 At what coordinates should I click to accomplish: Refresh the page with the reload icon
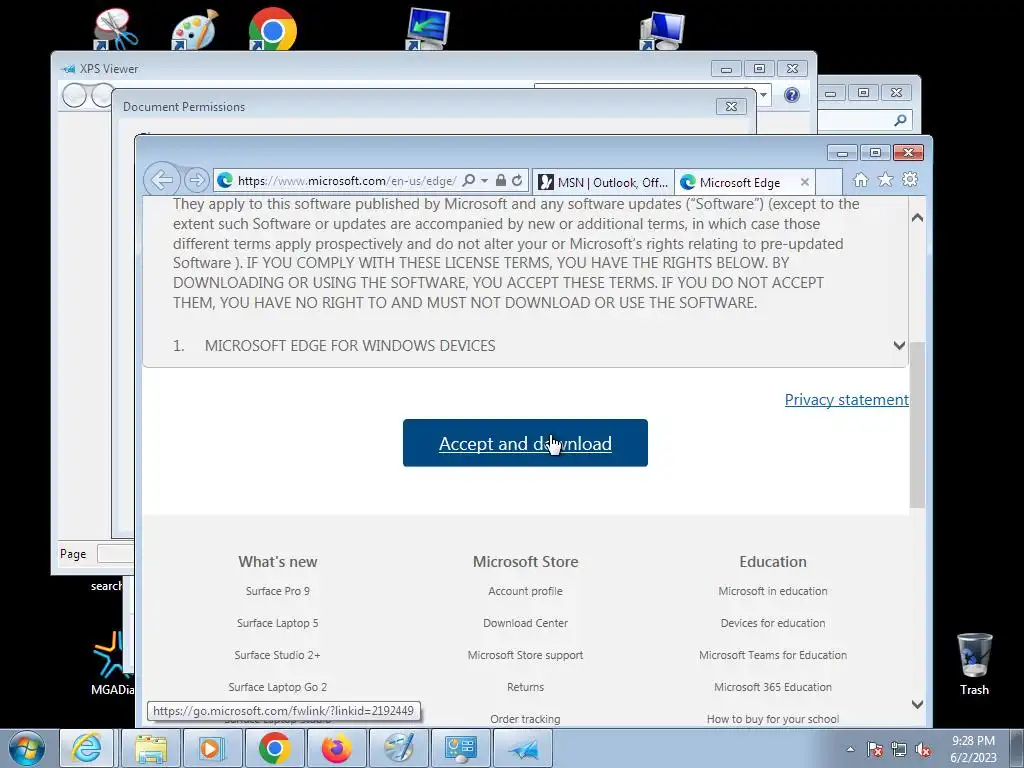(x=517, y=180)
